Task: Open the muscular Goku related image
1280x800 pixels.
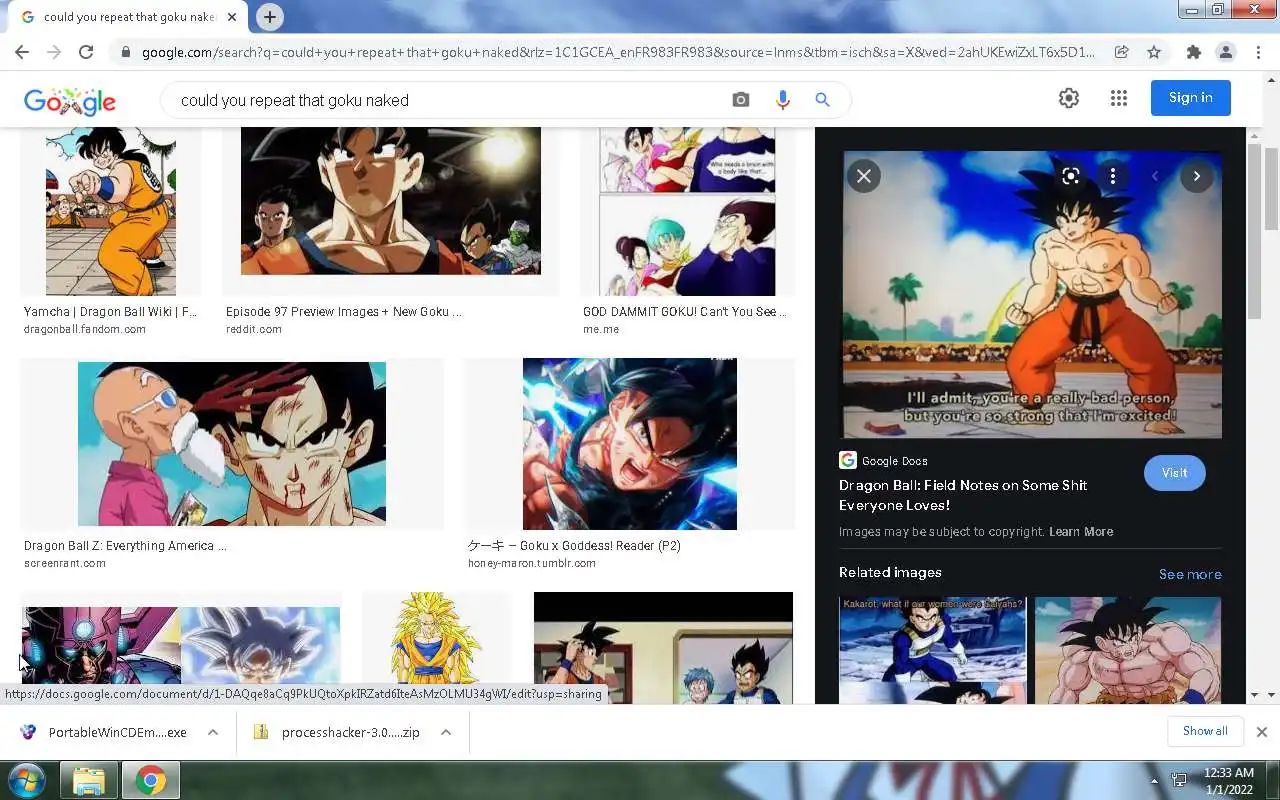Action: pos(1128,650)
